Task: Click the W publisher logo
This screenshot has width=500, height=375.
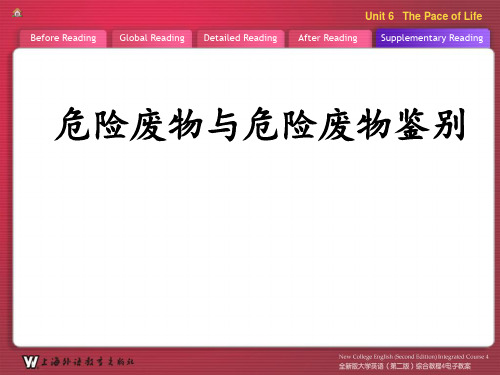Action: click(30, 362)
